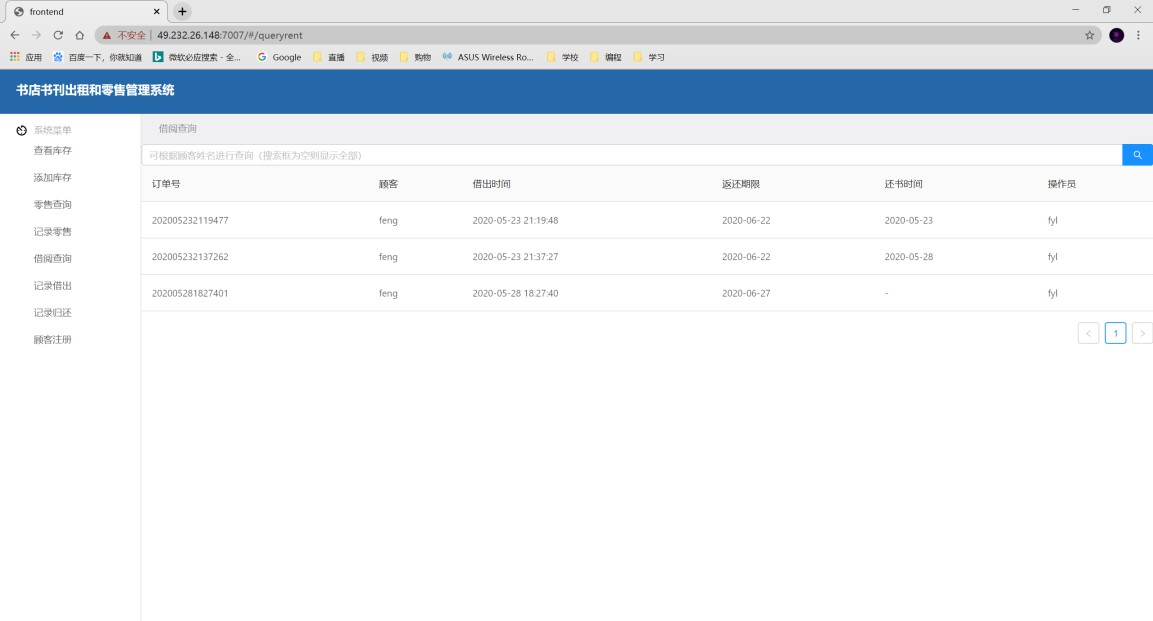Click the 返还期限 column header
The width and height of the screenshot is (1153, 621).
click(x=740, y=184)
